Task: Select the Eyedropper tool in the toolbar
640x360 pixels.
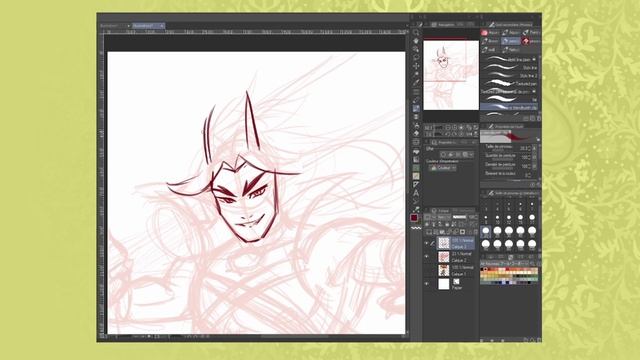Action: 416,83
